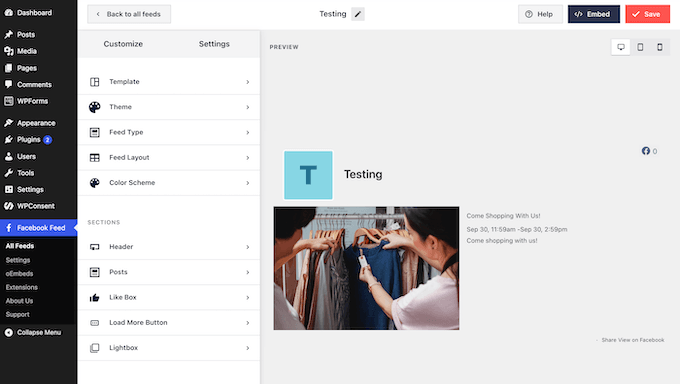Select the Facebook Feed menu item
This screenshot has height=384, width=680.
pos(38,228)
